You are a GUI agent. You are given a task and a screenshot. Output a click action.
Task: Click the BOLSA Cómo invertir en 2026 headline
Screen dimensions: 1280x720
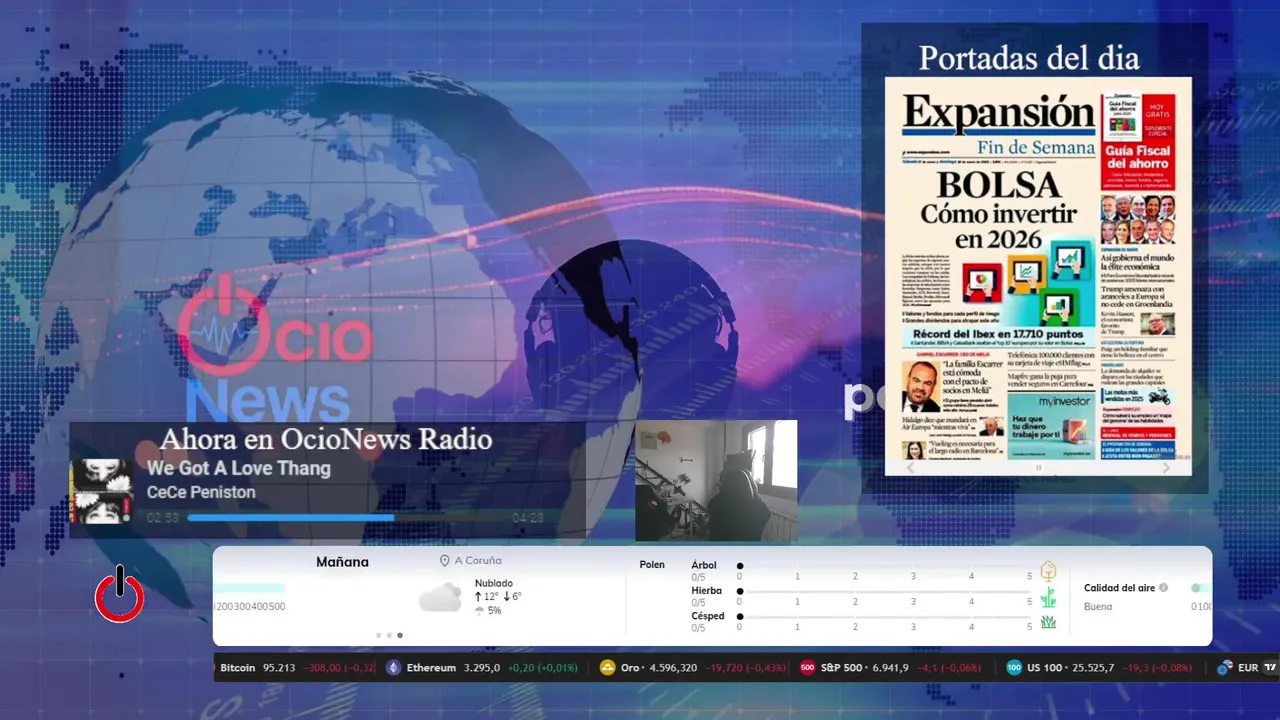(x=997, y=213)
